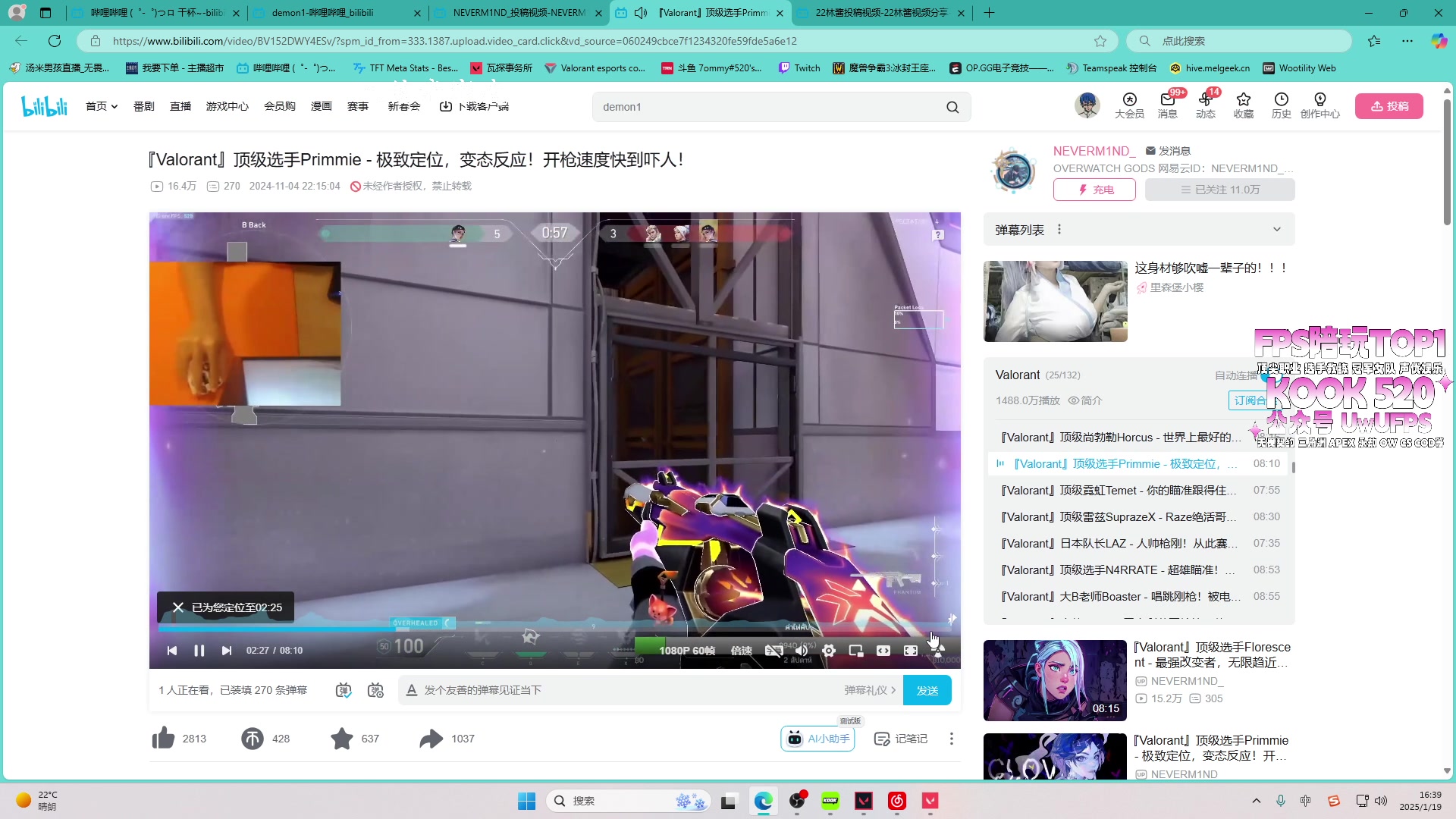Enable picture-in-picture mode

(x=856, y=651)
